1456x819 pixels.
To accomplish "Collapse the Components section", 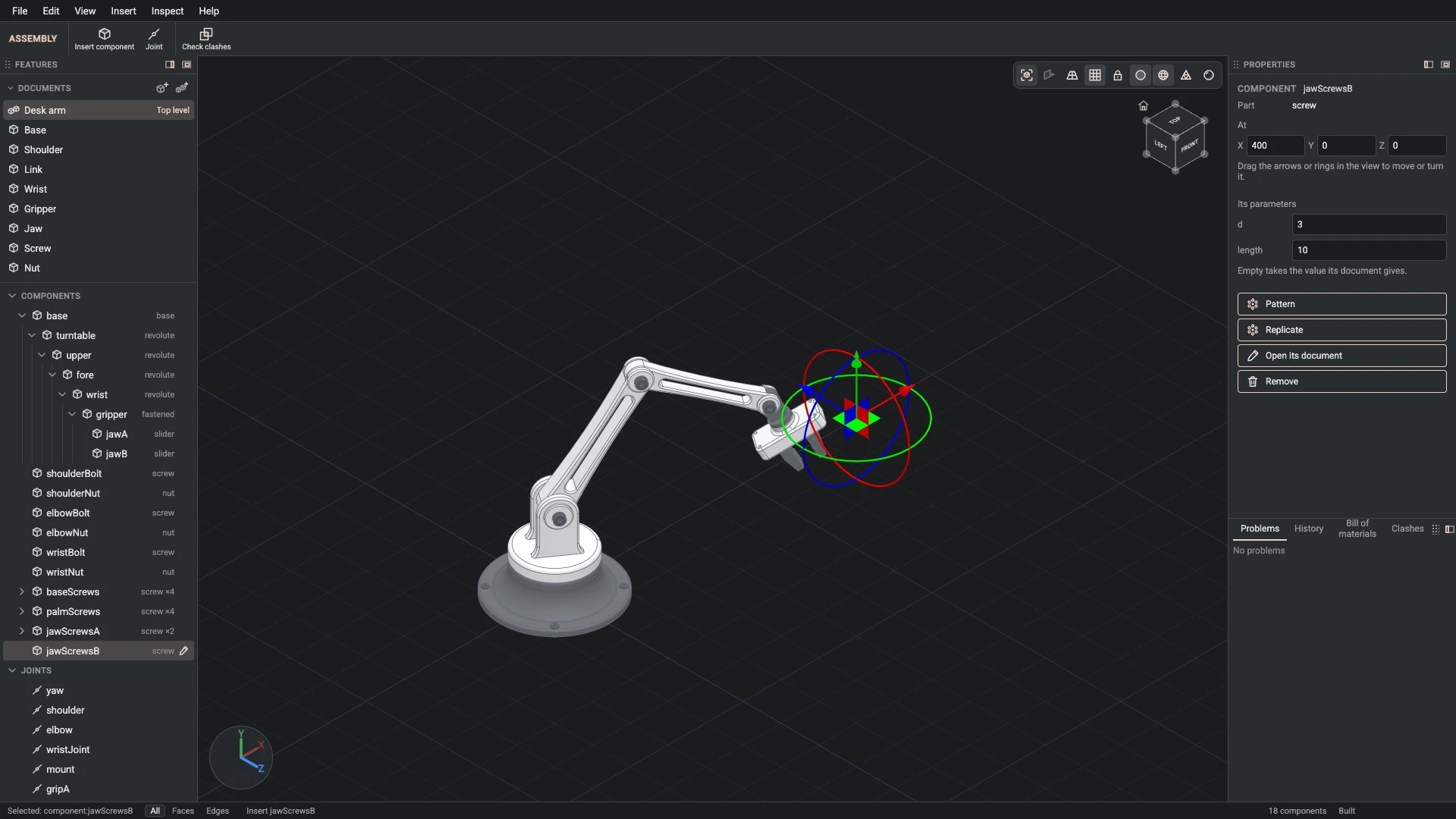I will 12,296.
